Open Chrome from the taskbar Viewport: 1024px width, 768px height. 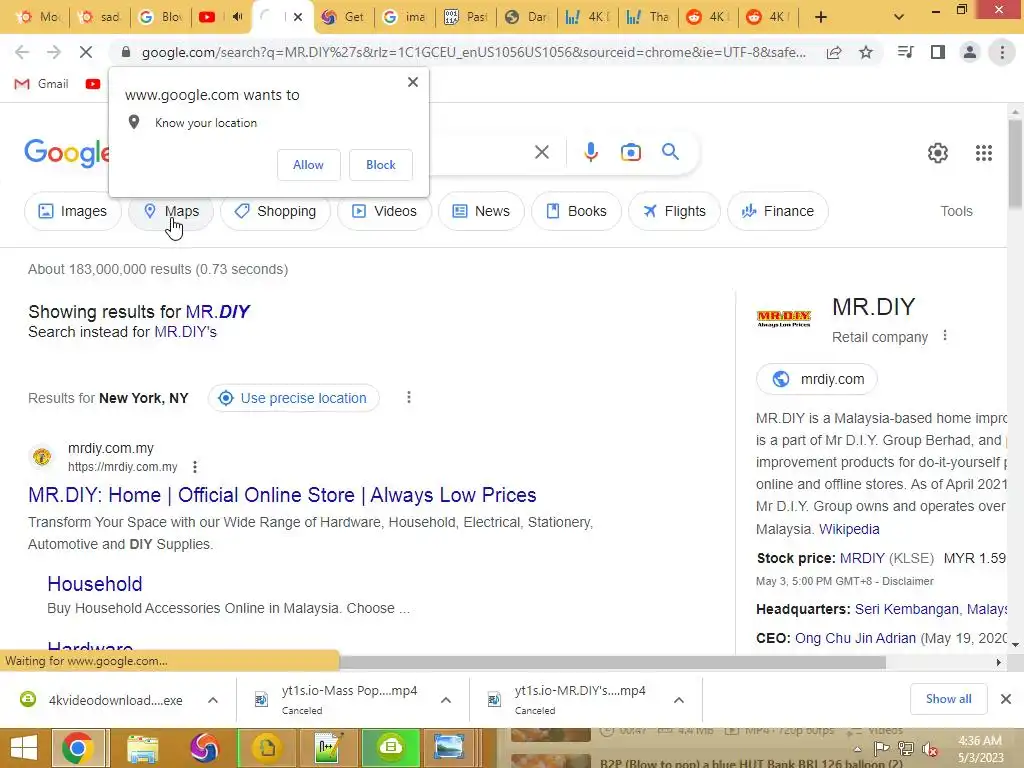78,748
